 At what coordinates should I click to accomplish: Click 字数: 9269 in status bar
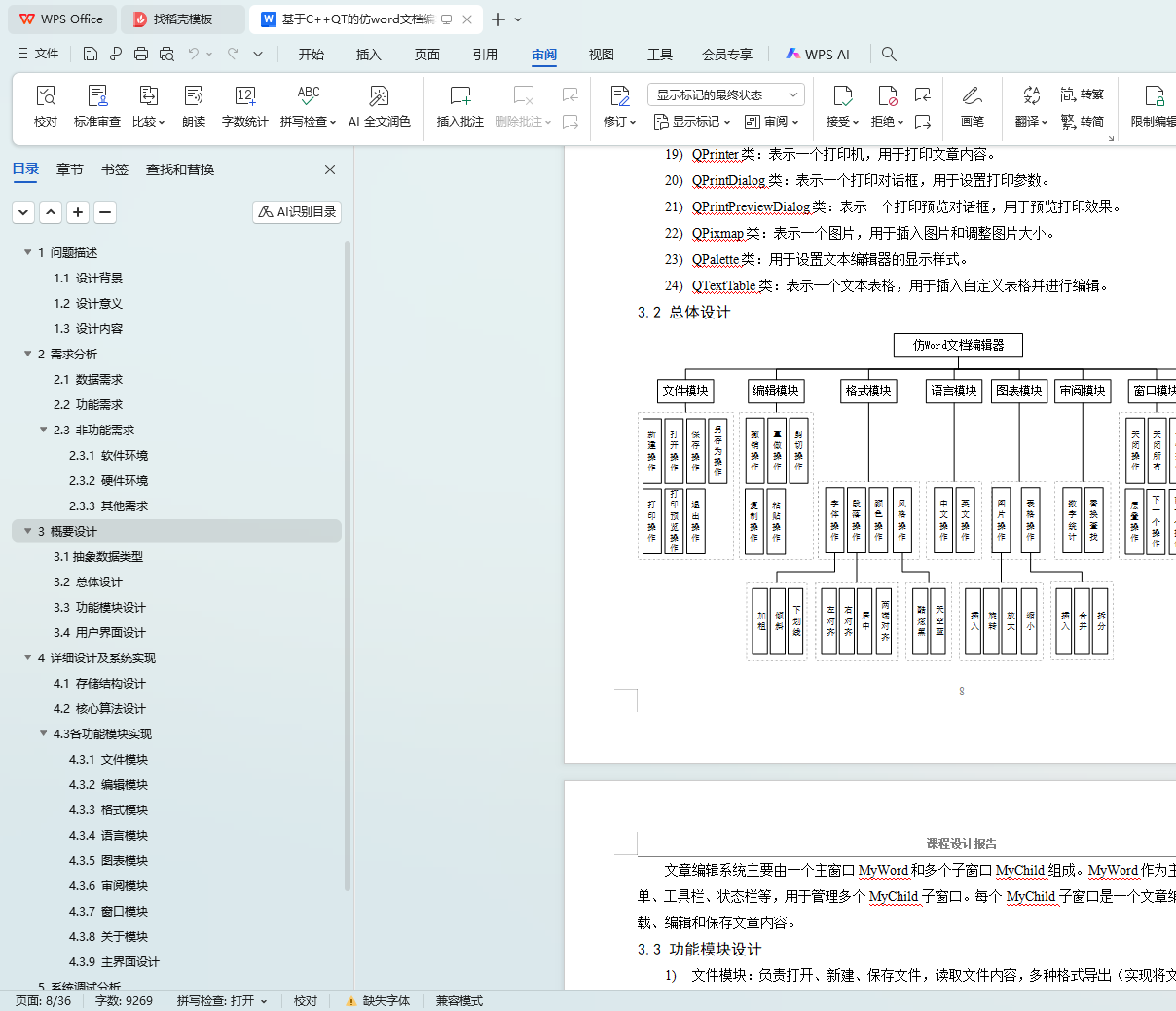pyautogui.click(x=124, y=1001)
